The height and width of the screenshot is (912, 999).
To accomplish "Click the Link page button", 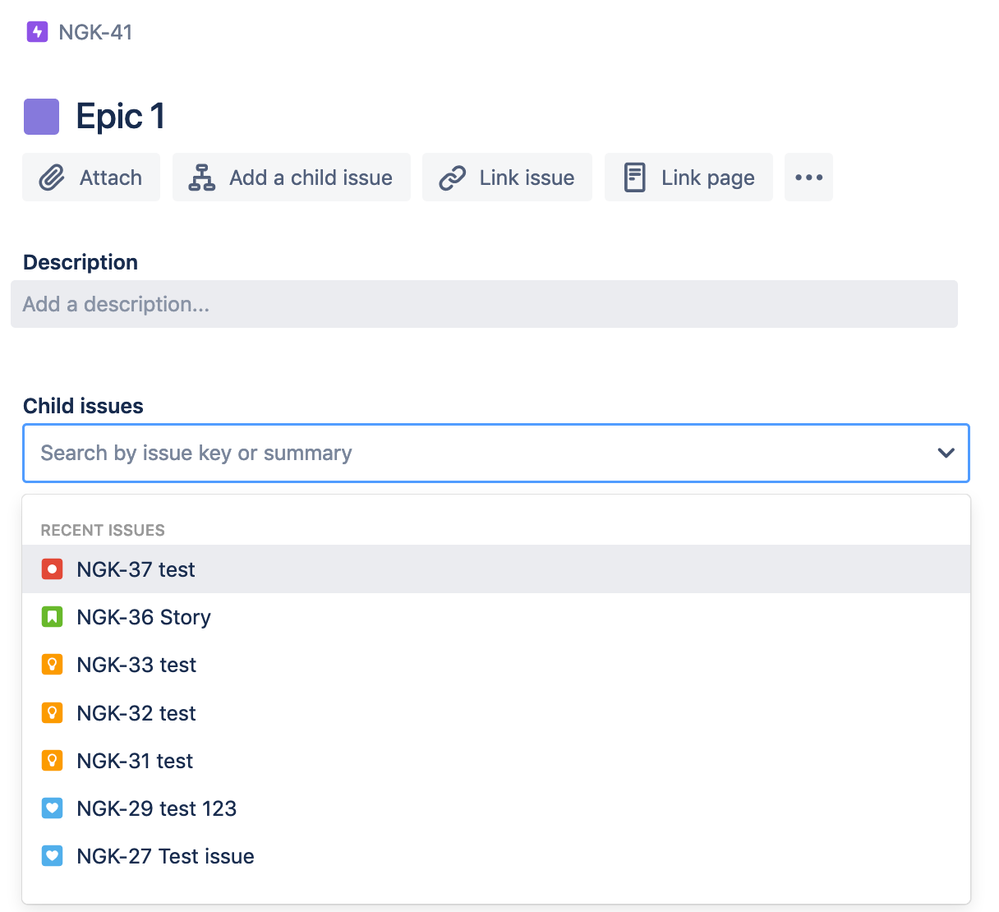I will coord(689,177).
